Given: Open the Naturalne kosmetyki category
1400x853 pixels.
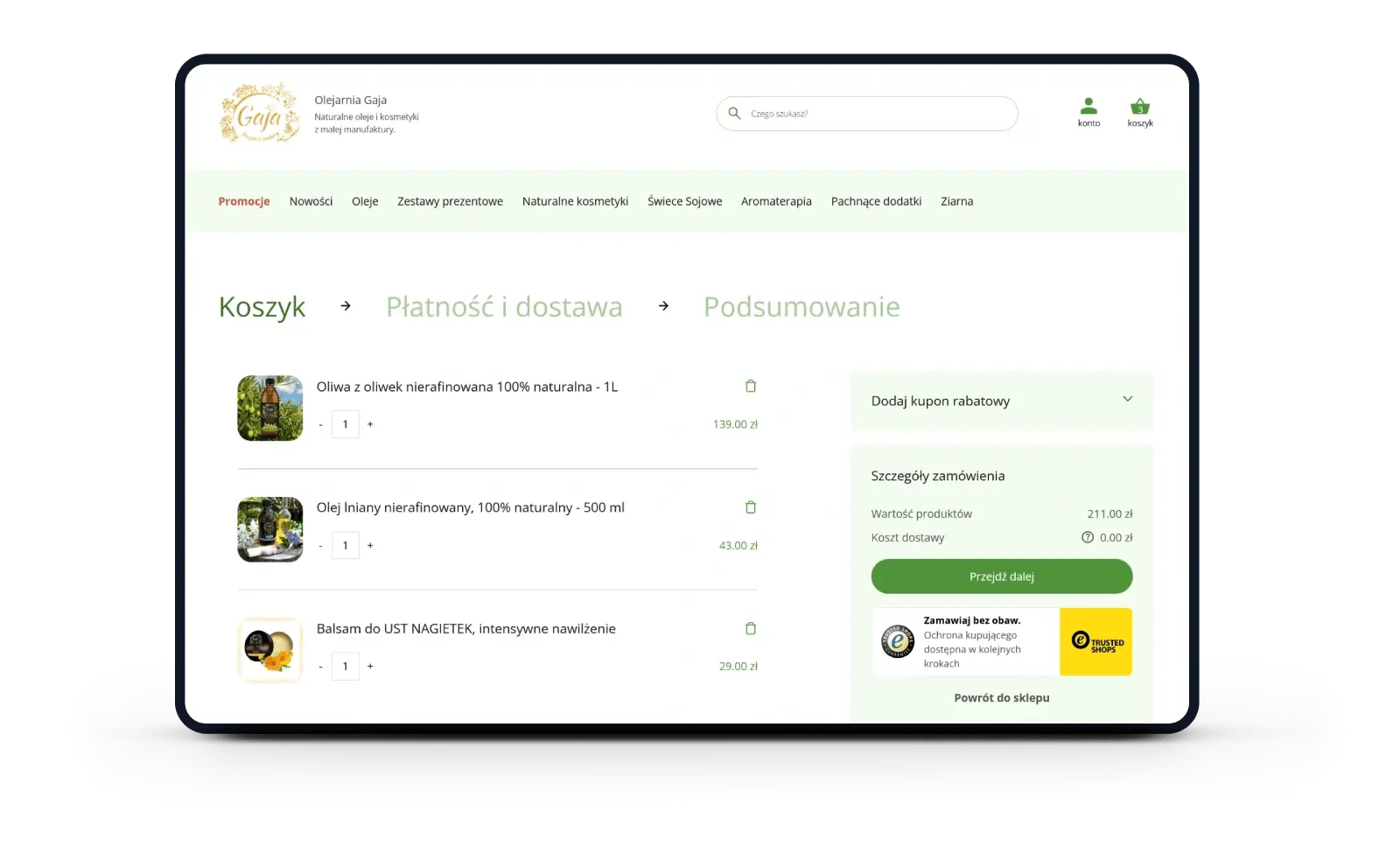Looking at the screenshot, I should pyautogui.click(x=575, y=201).
